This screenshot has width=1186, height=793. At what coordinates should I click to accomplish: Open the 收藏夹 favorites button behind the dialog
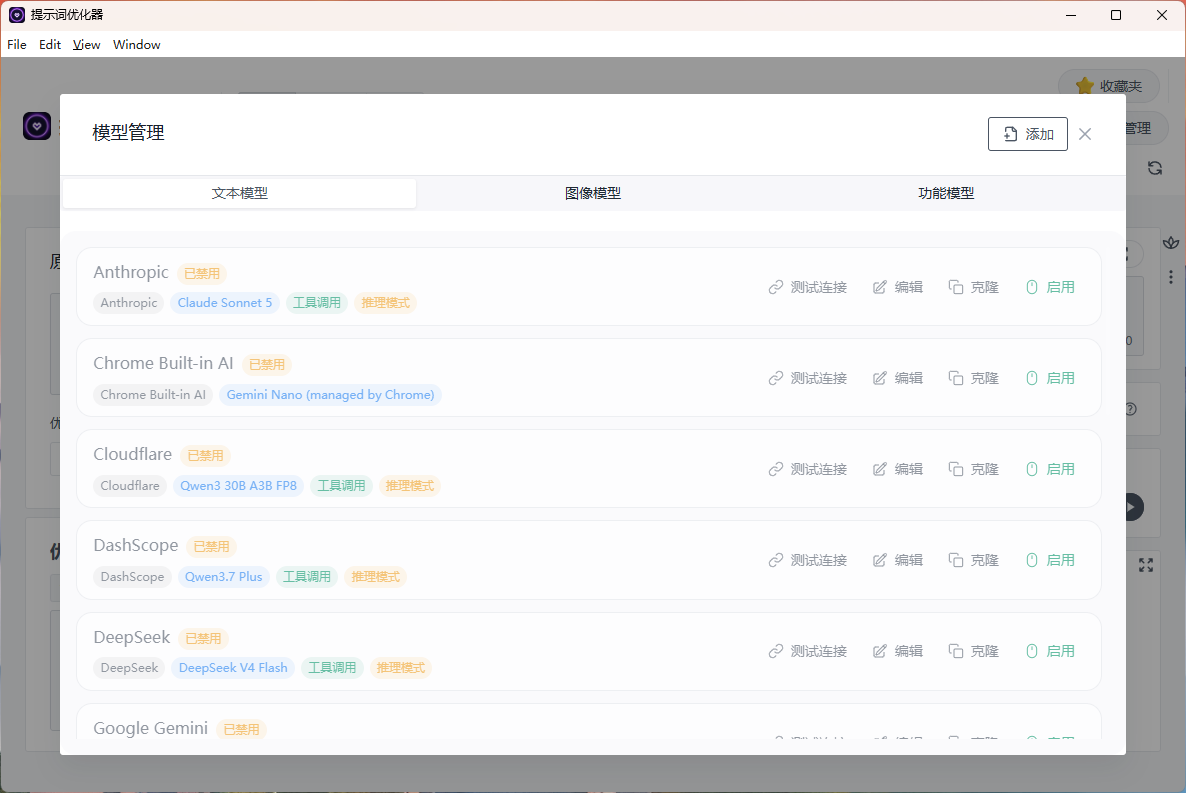pos(1109,86)
